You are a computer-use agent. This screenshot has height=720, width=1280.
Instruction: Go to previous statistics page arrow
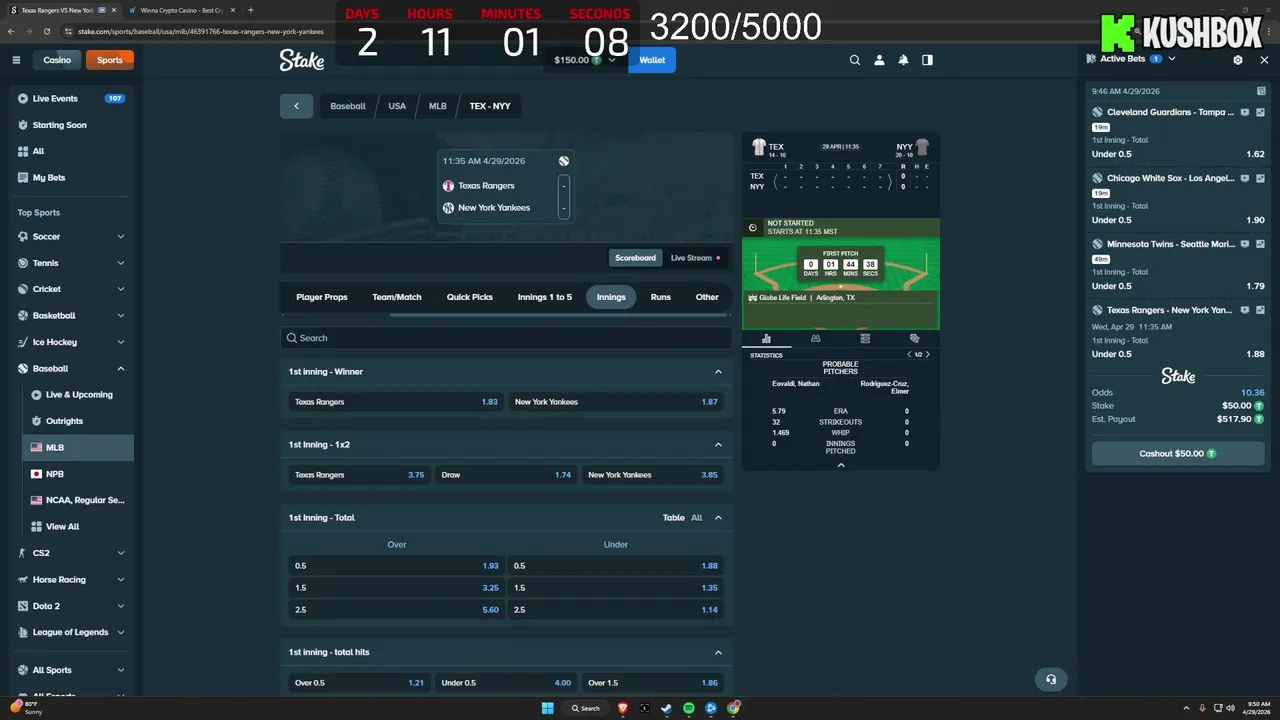pyautogui.click(x=909, y=355)
